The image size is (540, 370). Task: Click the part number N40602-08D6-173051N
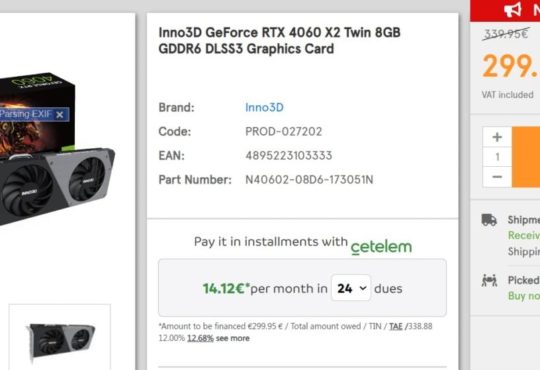click(x=309, y=179)
